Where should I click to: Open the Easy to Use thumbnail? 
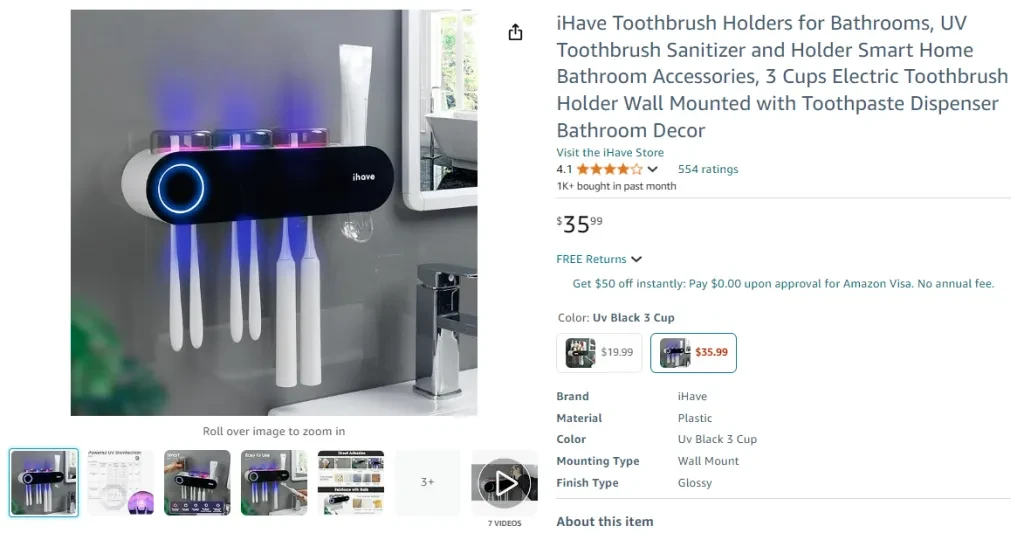[274, 483]
